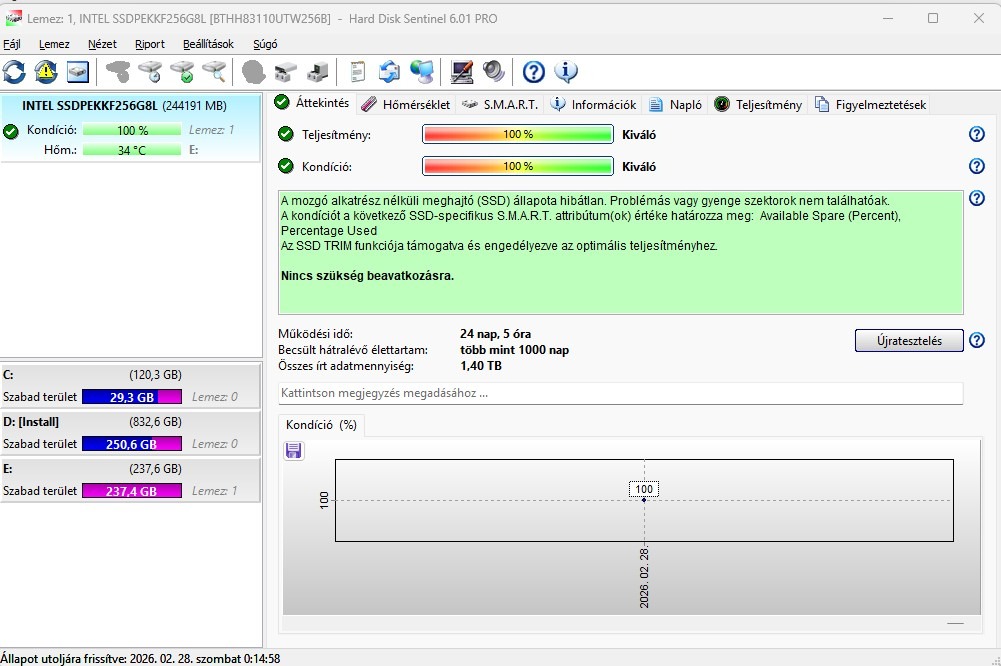Click the Újratesztelés button
The height and width of the screenshot is (666, 1001).
point(909,340)
